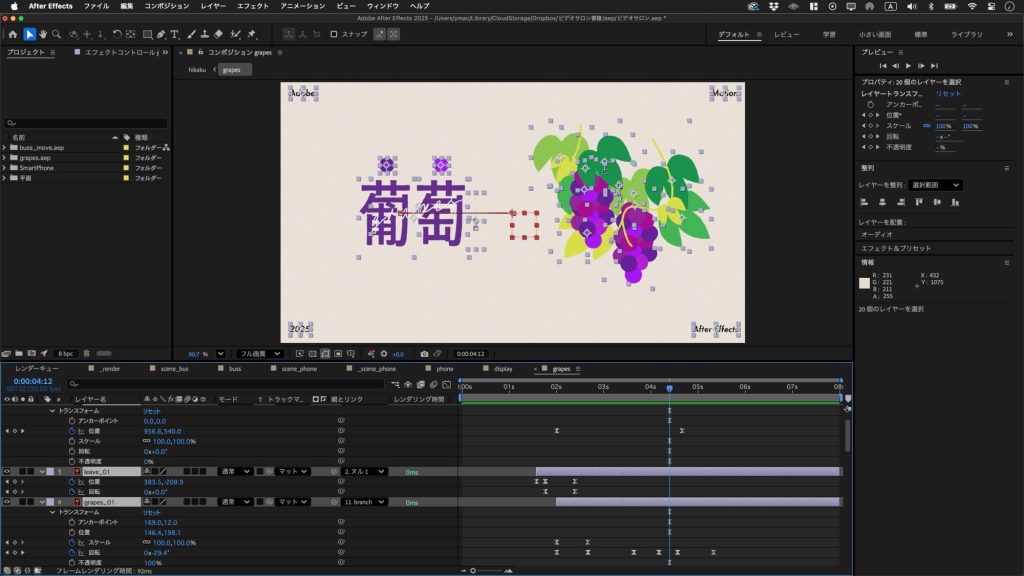
Task: Hide the leave_01 layer with eye icon
Action: (x=7, y=471)
